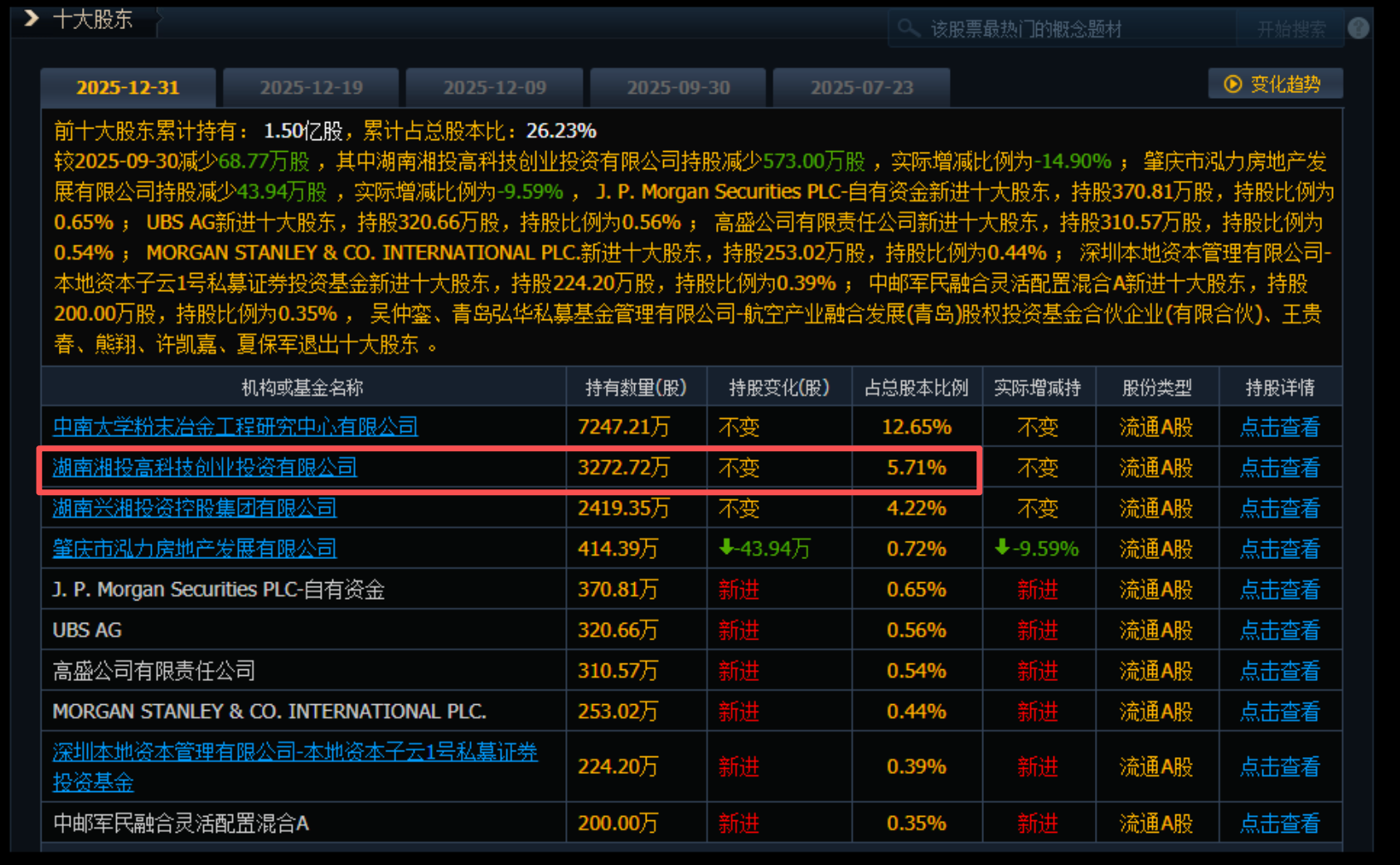Image resolution: width=1400 pixels, height=865 pixels.
Task: Open the 2025-12-31 date tab
Action: [x=128, y=88]
